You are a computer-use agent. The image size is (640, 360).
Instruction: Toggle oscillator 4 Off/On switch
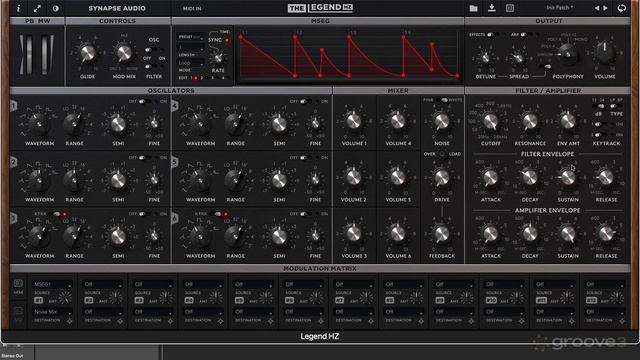pos(305,101)
